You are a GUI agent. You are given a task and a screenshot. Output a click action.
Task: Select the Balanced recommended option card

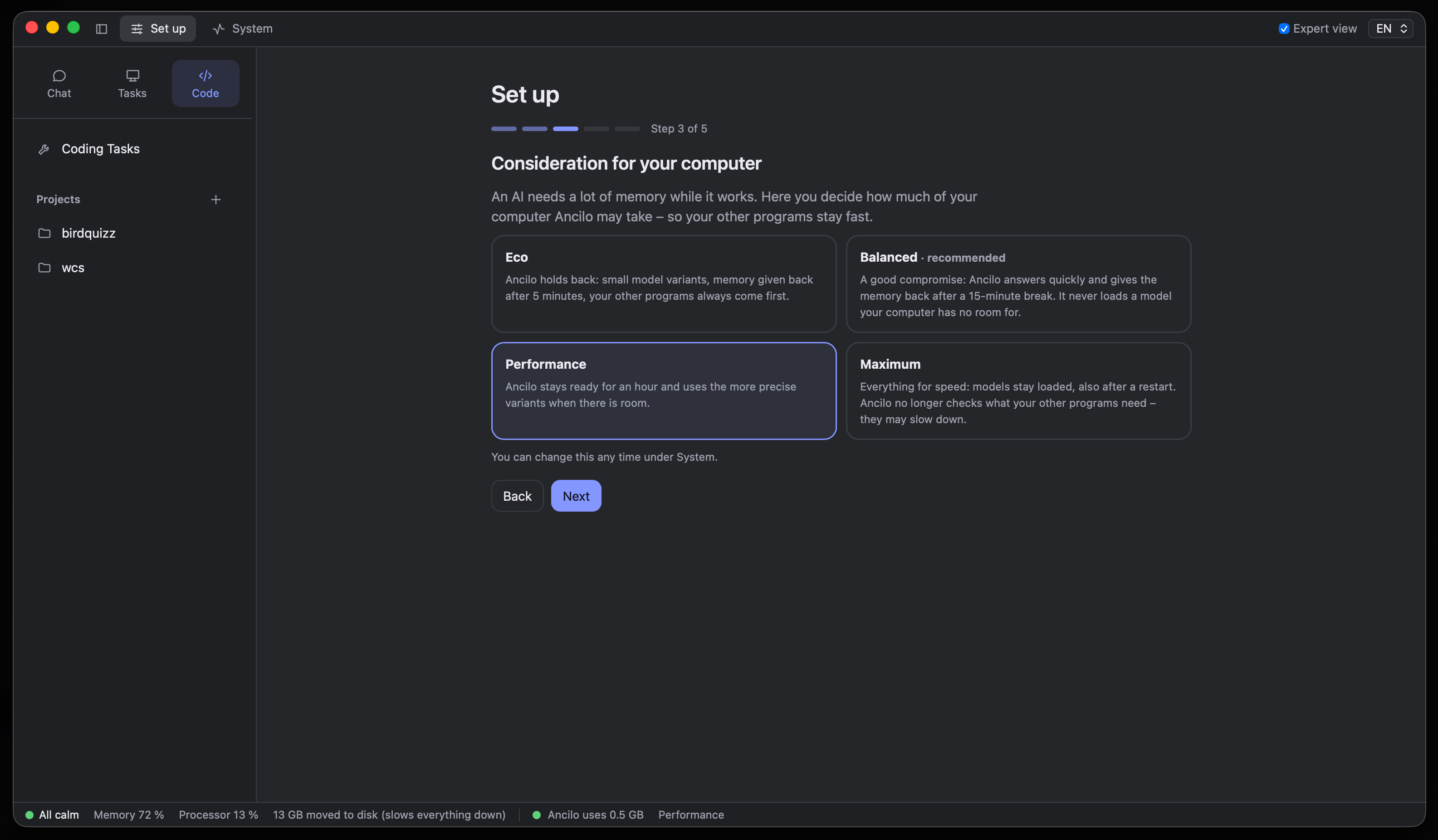[x=1018, y=283]
